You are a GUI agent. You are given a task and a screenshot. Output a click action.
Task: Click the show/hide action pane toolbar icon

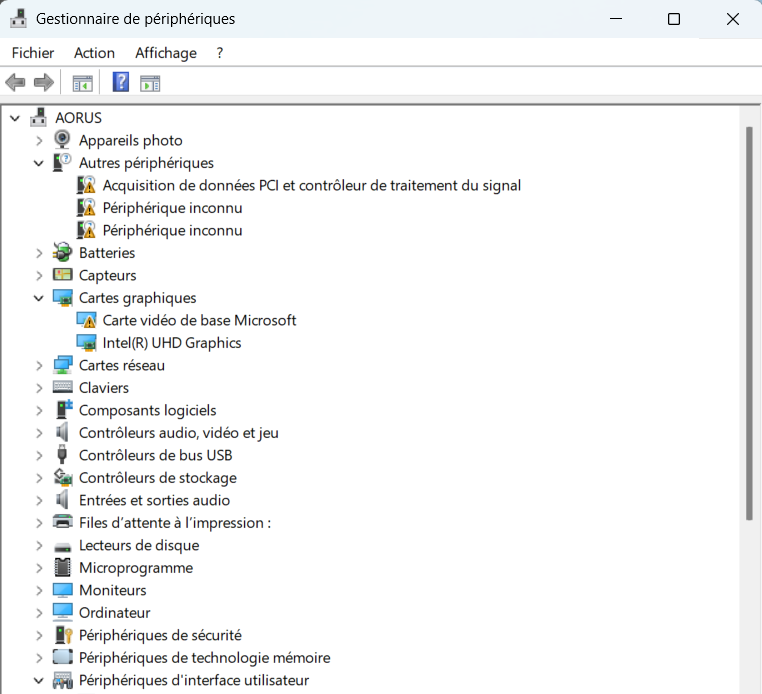(x=150, y=82)
